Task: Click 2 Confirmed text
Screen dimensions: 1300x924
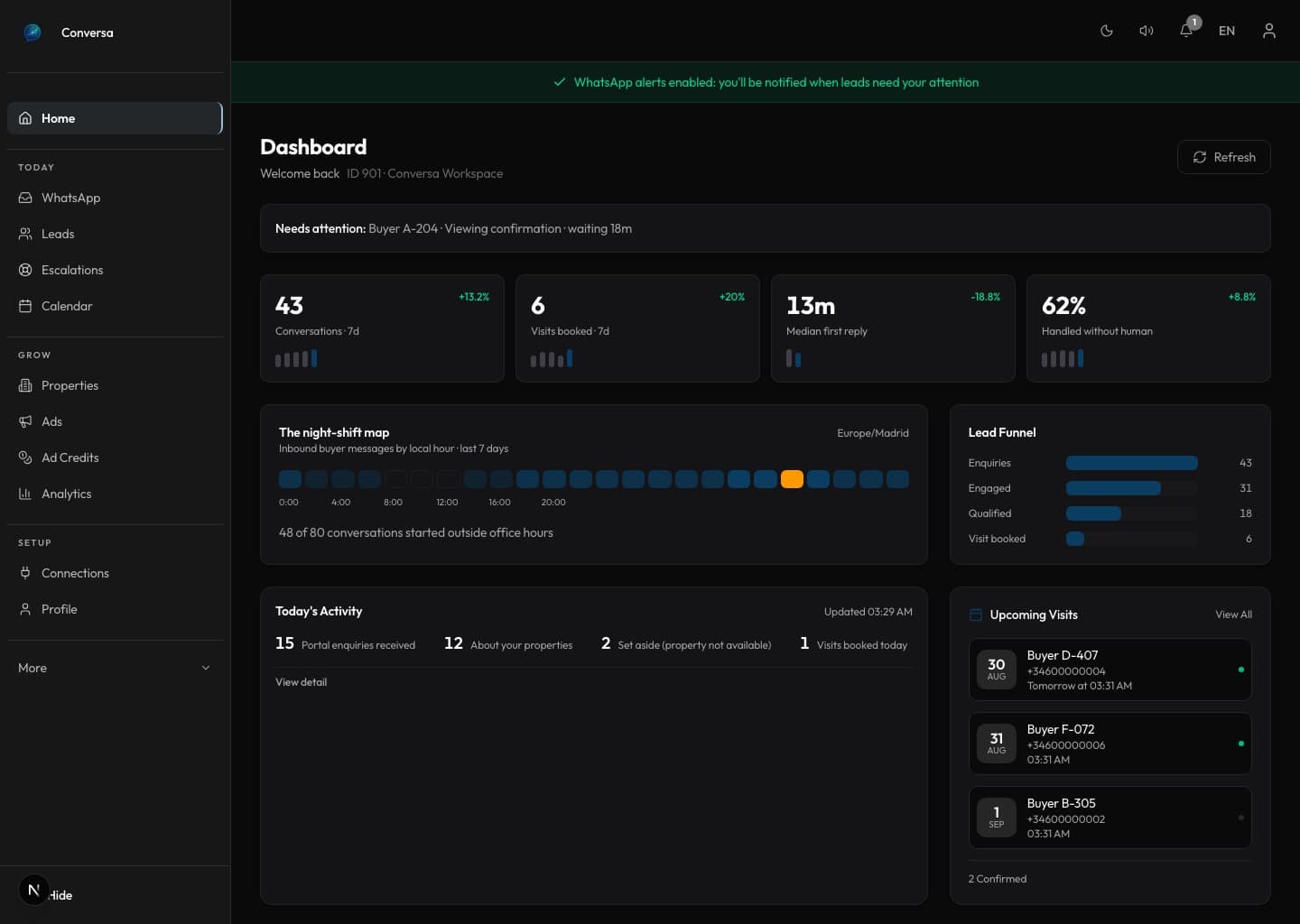Action: (998, 879)
